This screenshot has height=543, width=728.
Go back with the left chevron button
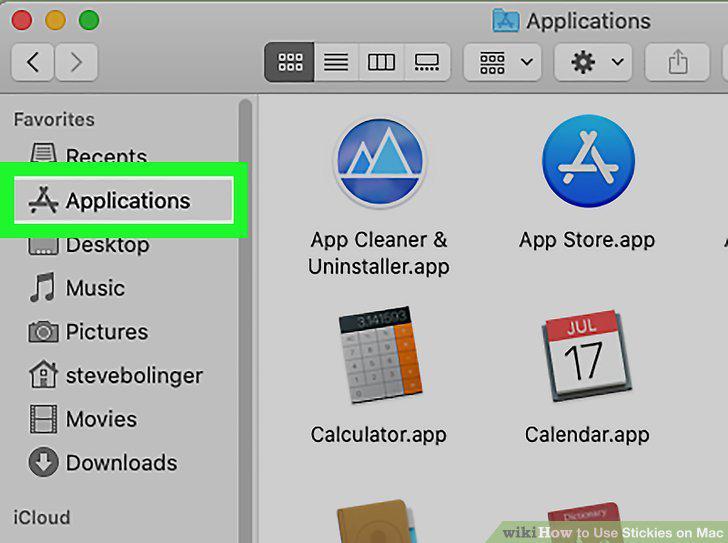coord(32,62)
